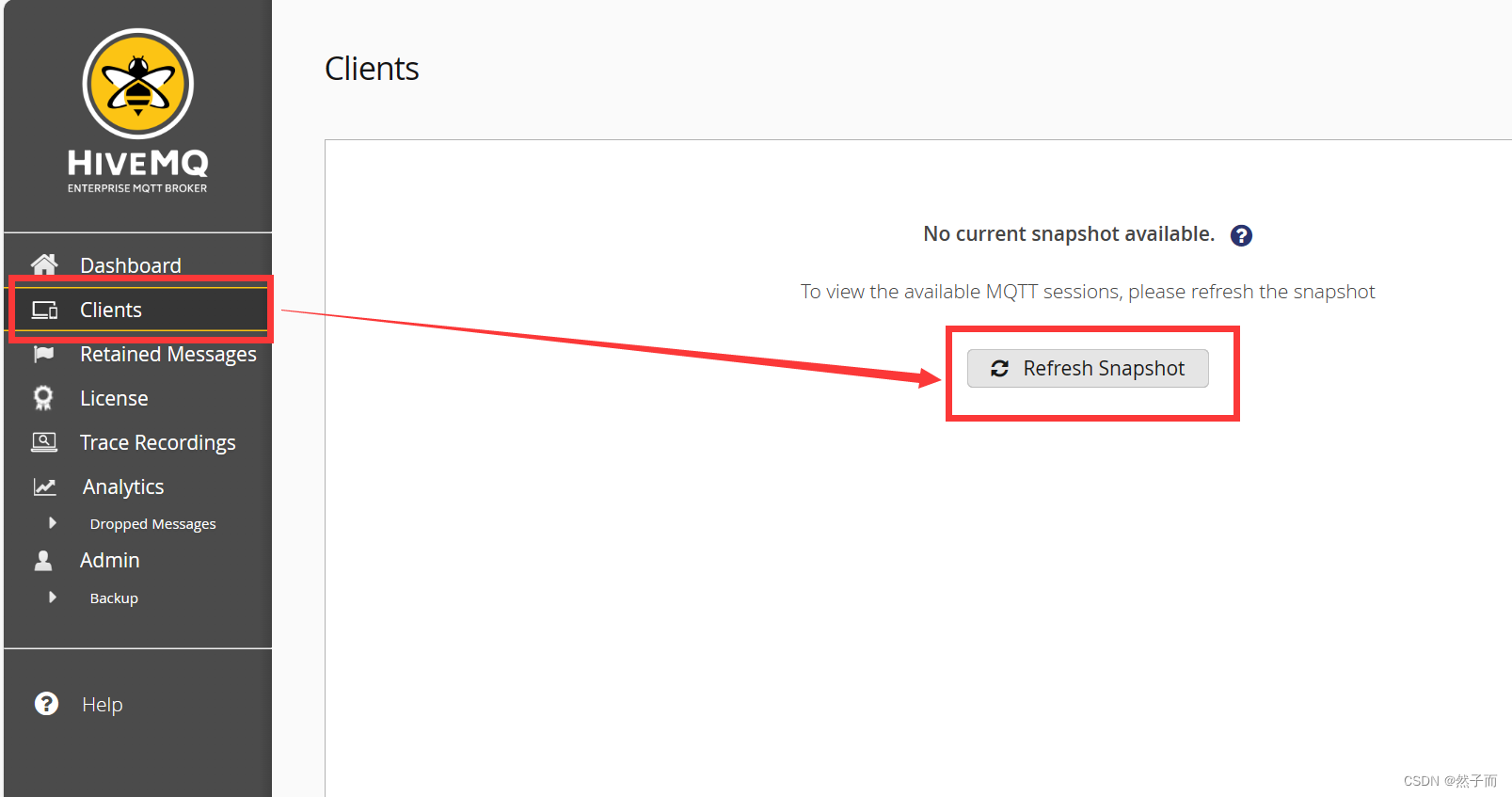Image resolution: width=1512 pixels, height=797 pixels.
Task: Open the License menu entry
Action: (x=114, y=398)
